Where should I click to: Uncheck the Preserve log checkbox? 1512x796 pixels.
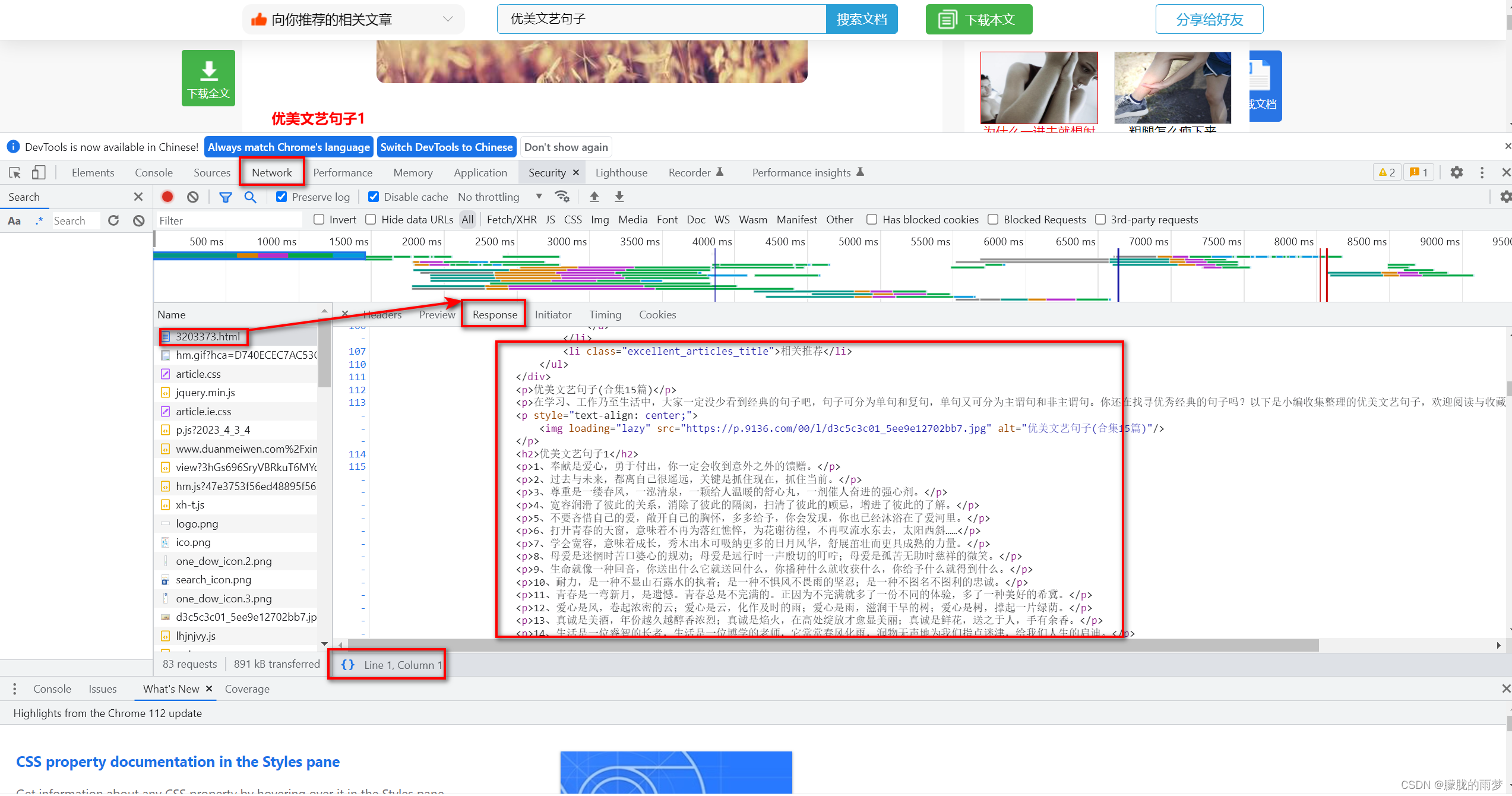click(x=282, y=197)
